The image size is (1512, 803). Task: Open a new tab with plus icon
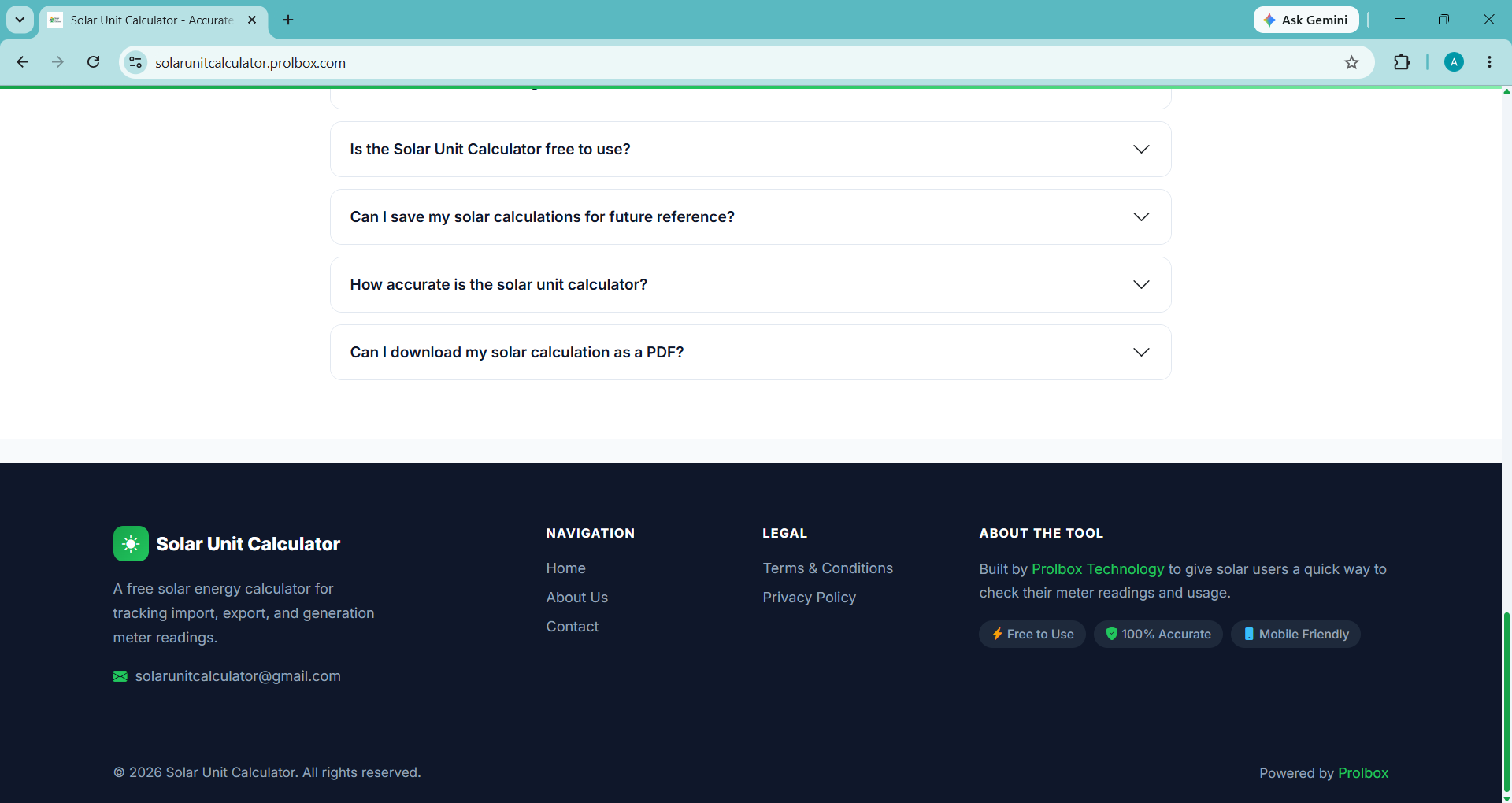tap(288, 20)
